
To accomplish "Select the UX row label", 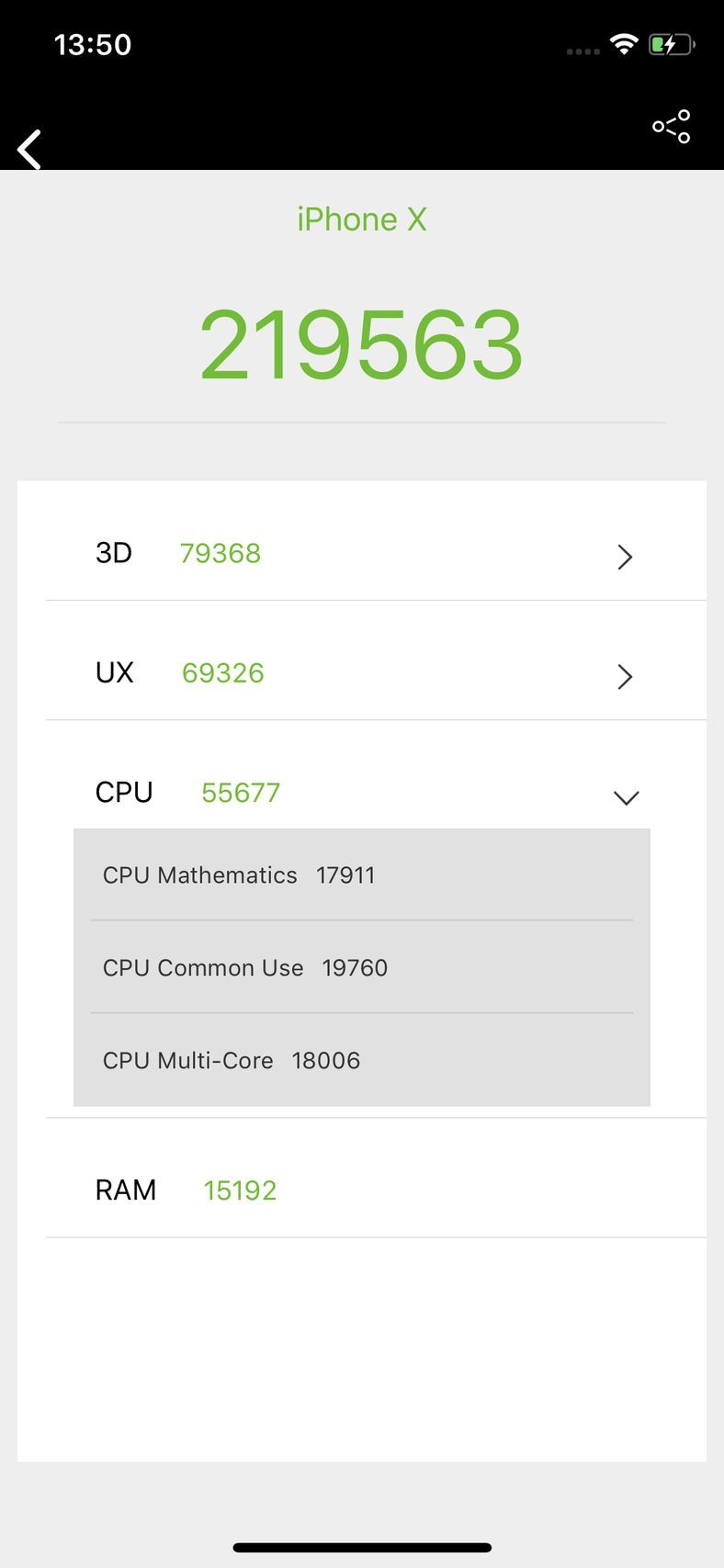I will tap(115, 672).
